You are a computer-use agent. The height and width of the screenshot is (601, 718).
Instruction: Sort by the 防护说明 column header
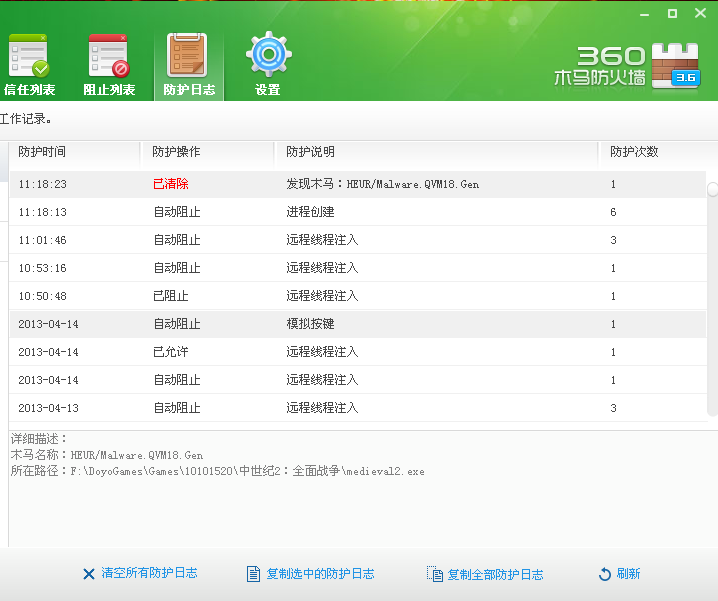point(310,152)
